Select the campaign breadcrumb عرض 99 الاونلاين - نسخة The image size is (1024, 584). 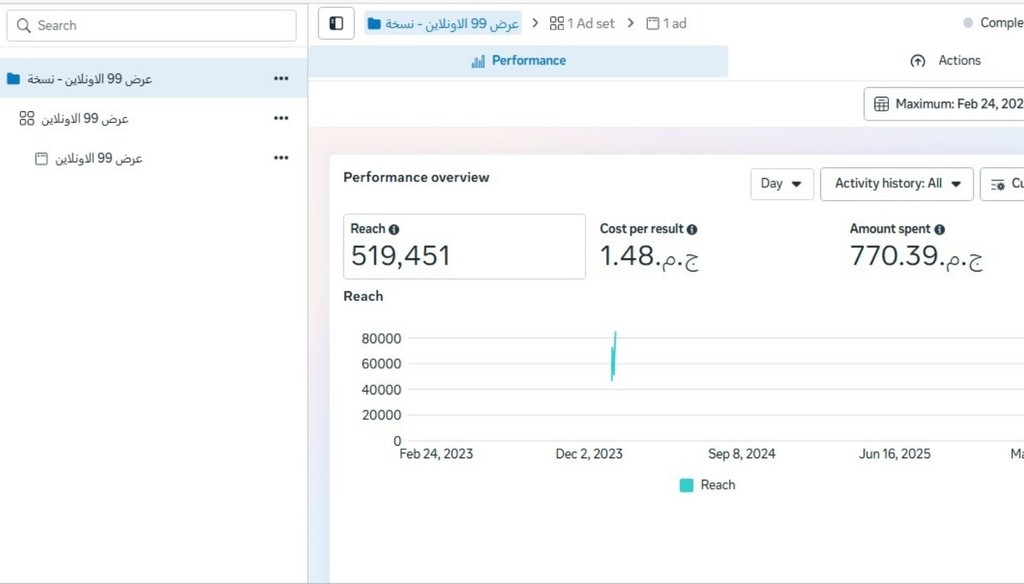coord(443,23)
